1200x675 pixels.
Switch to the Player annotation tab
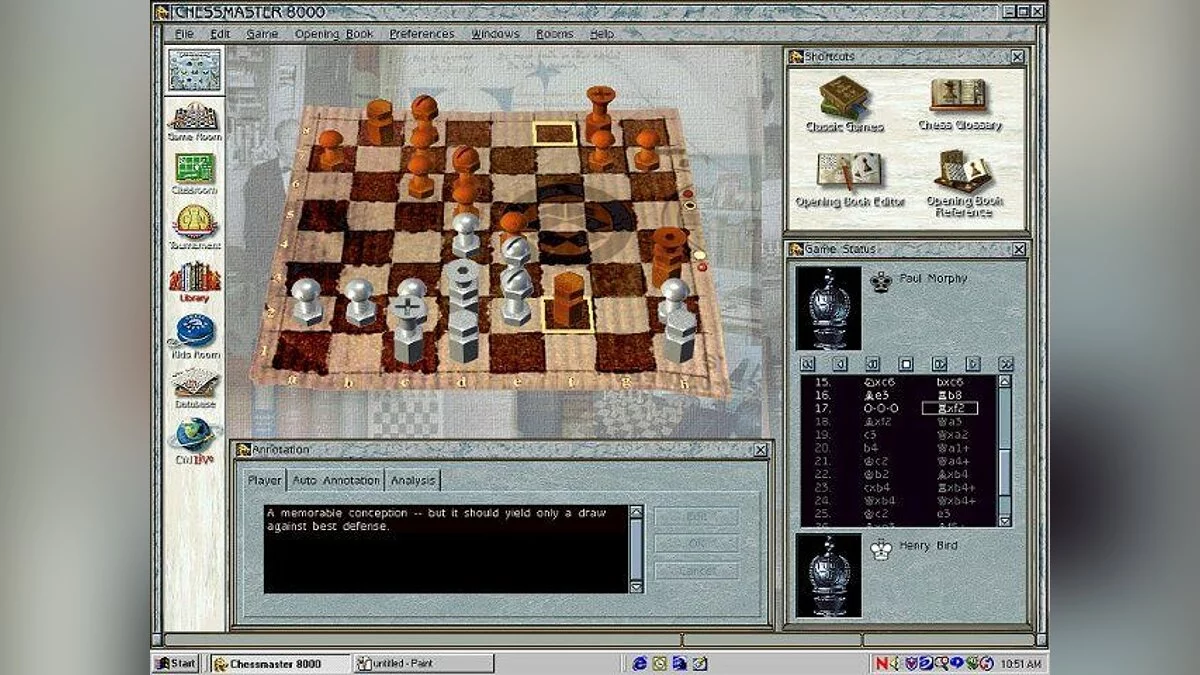[x=265, y=481]
